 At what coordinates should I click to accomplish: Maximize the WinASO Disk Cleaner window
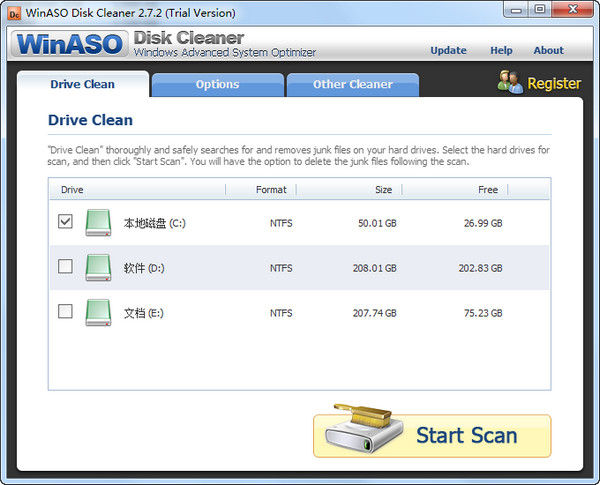[x=540, y=10]
